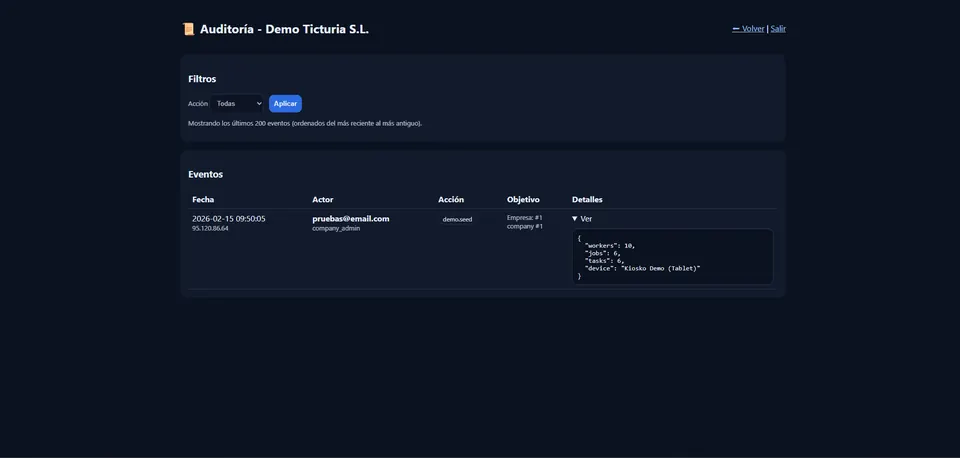
Task: Click the Salir link
Action: [778, 29]
